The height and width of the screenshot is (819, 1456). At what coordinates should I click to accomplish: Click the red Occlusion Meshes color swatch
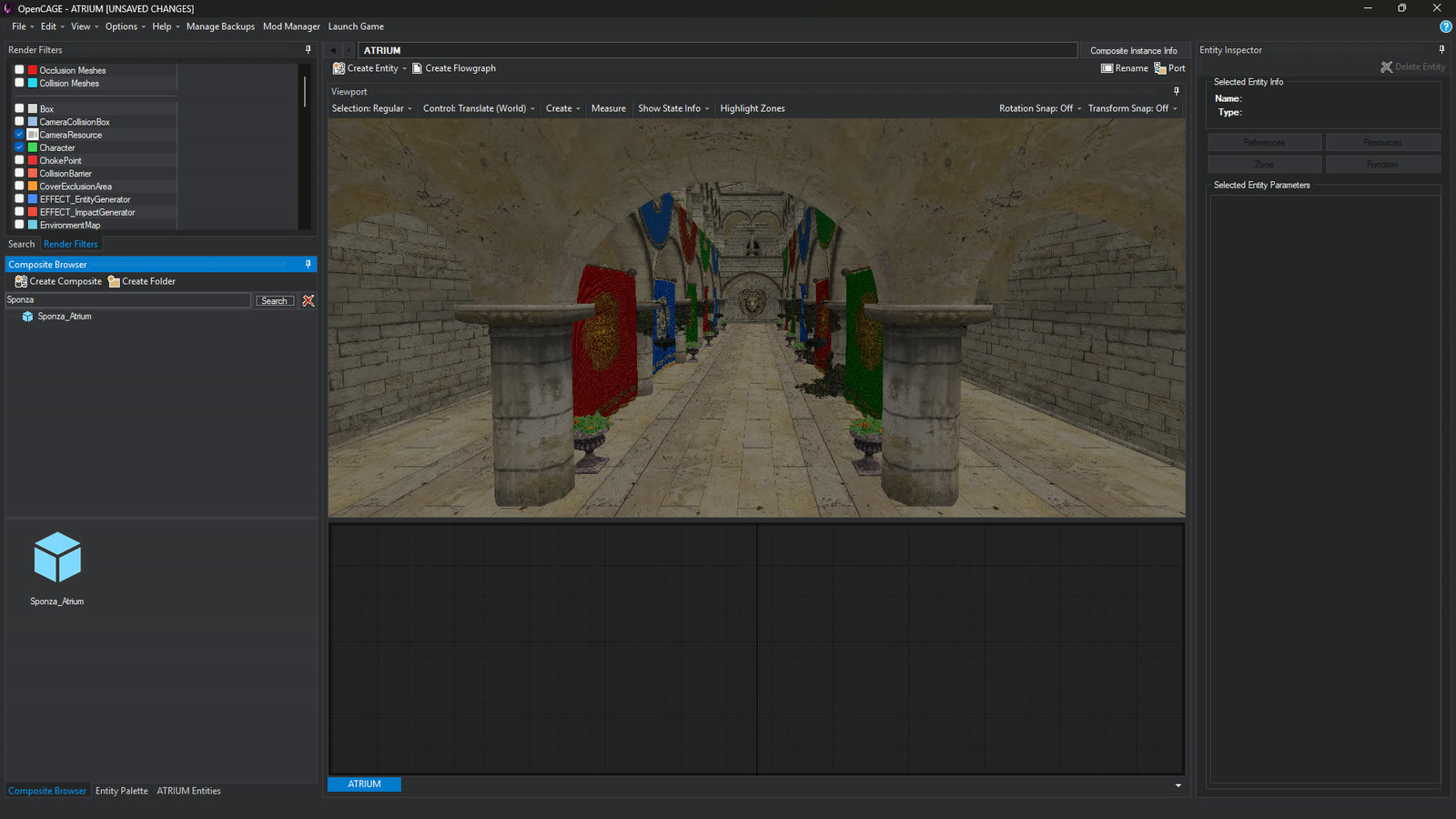pos(33,70)
